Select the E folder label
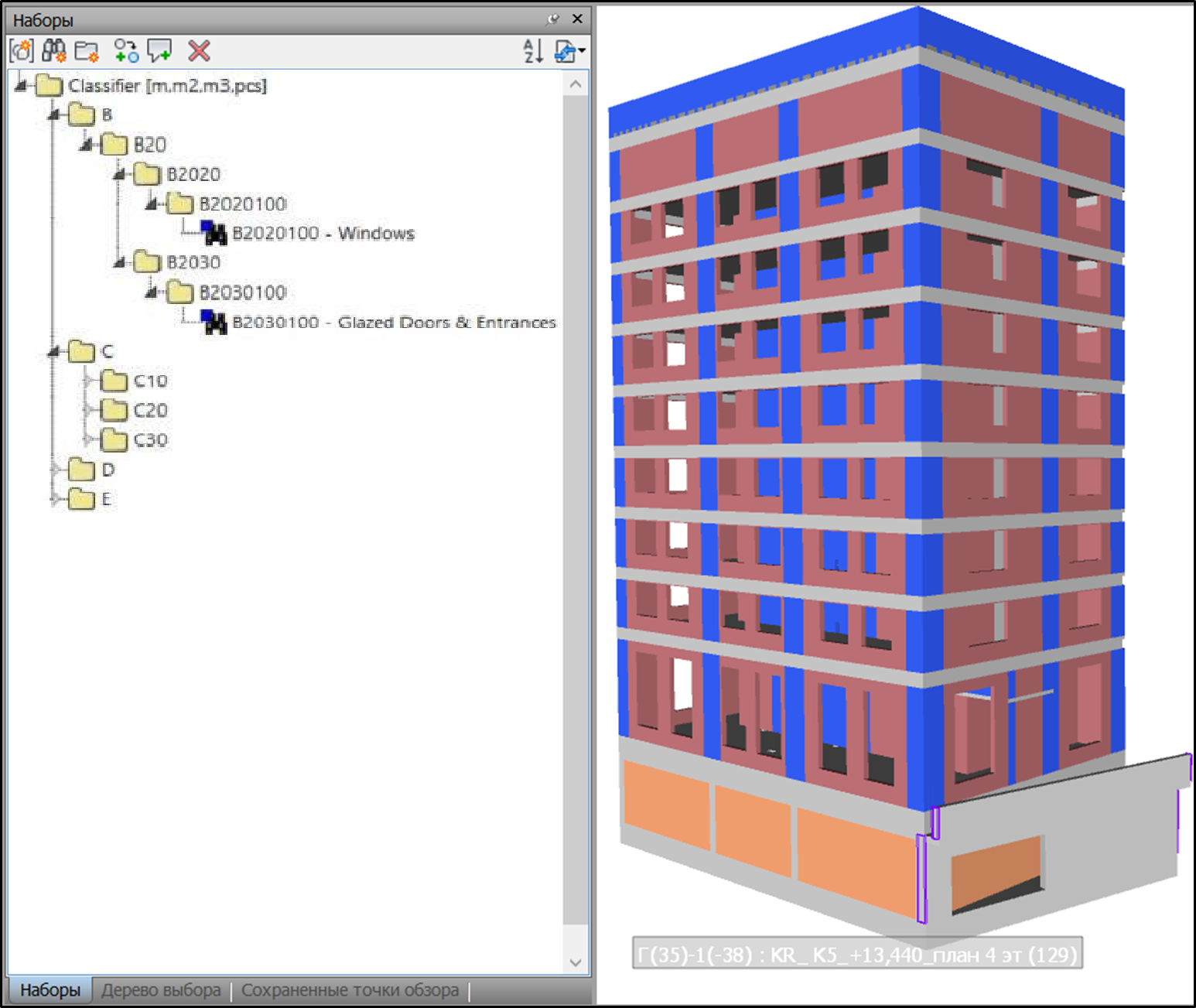The width and height of the screenshot is (1196, 1008). point(106,499)
